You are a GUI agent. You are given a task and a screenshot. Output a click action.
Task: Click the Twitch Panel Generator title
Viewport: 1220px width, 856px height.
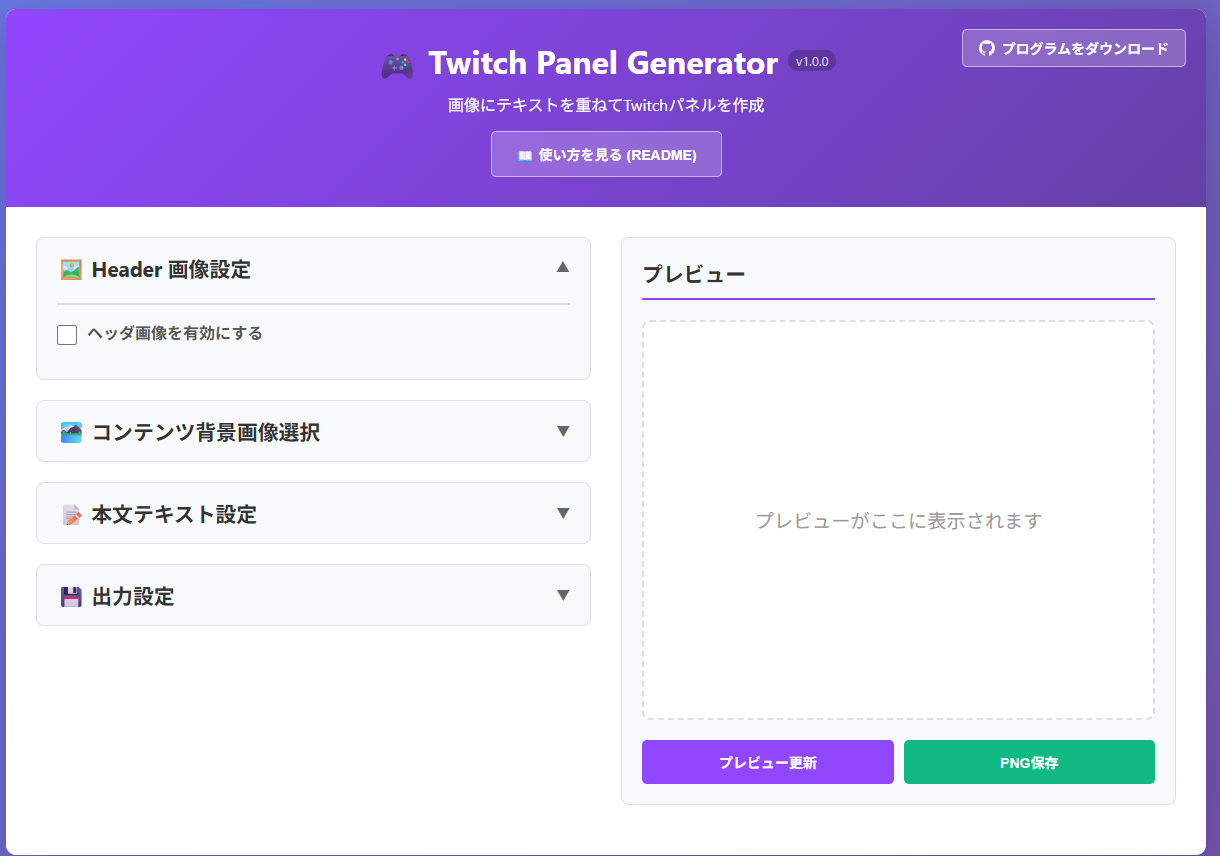[603, 63]
